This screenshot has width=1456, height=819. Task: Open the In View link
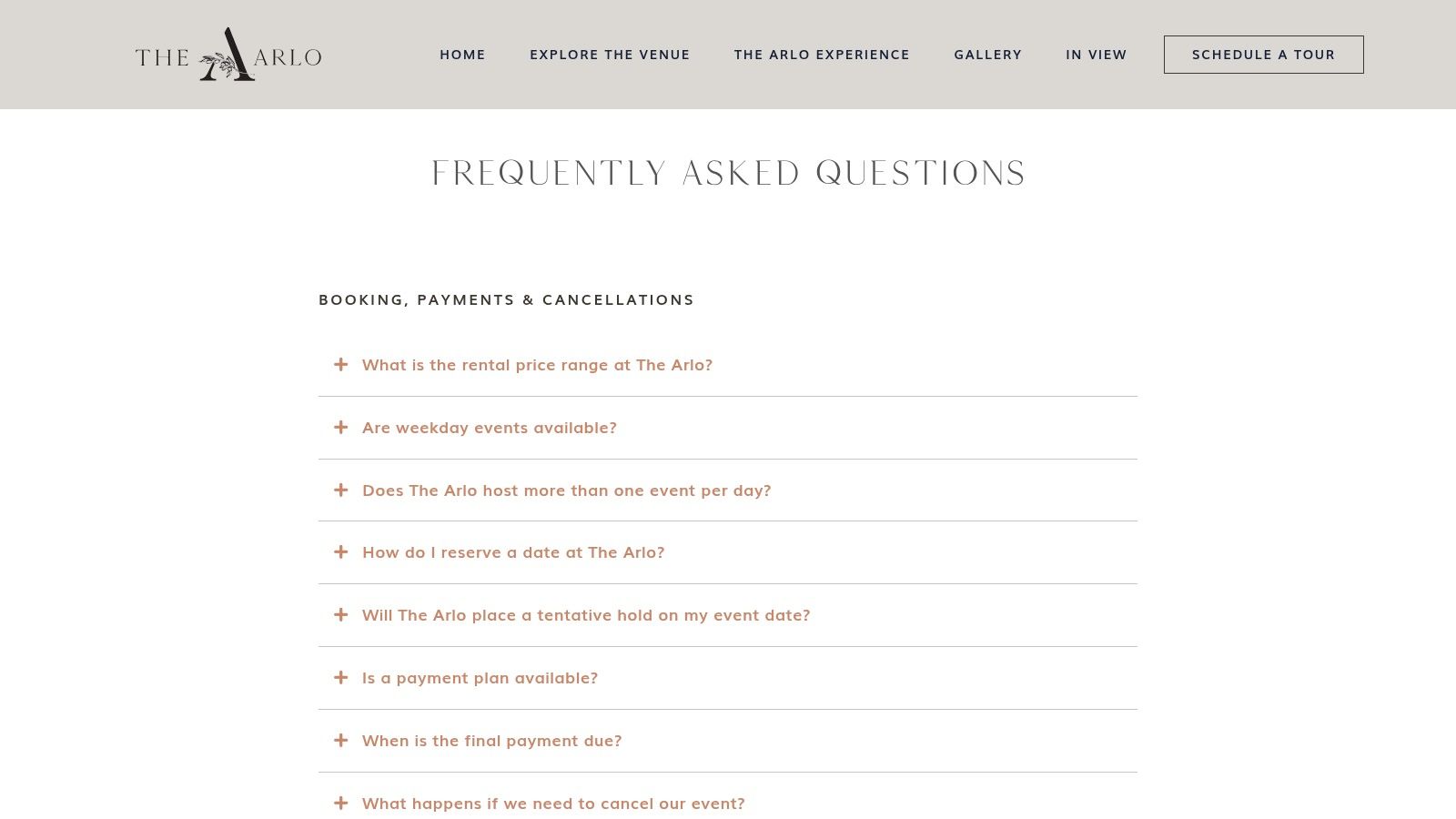1097,55
